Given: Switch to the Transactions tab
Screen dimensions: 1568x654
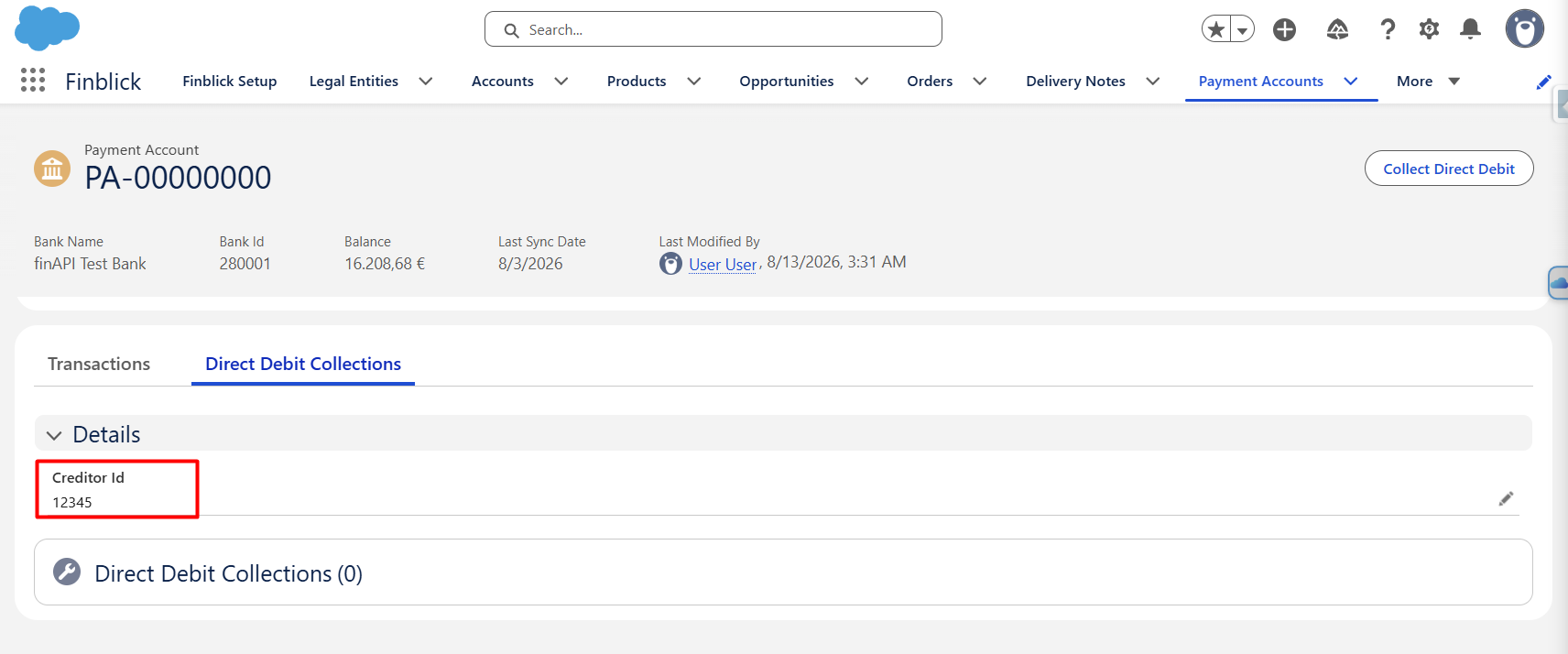Looking at the screenshot, I should tap(99, 364).
